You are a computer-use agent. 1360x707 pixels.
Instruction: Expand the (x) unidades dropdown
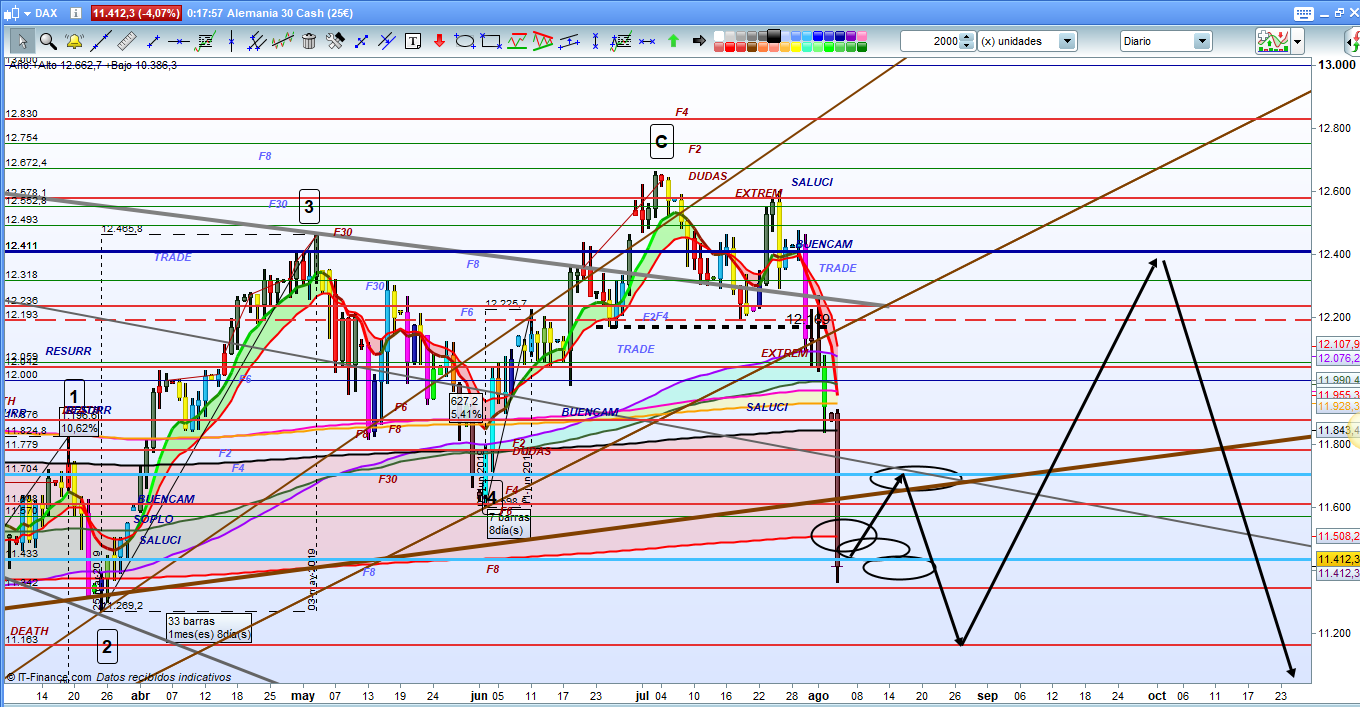point(1067,41)
